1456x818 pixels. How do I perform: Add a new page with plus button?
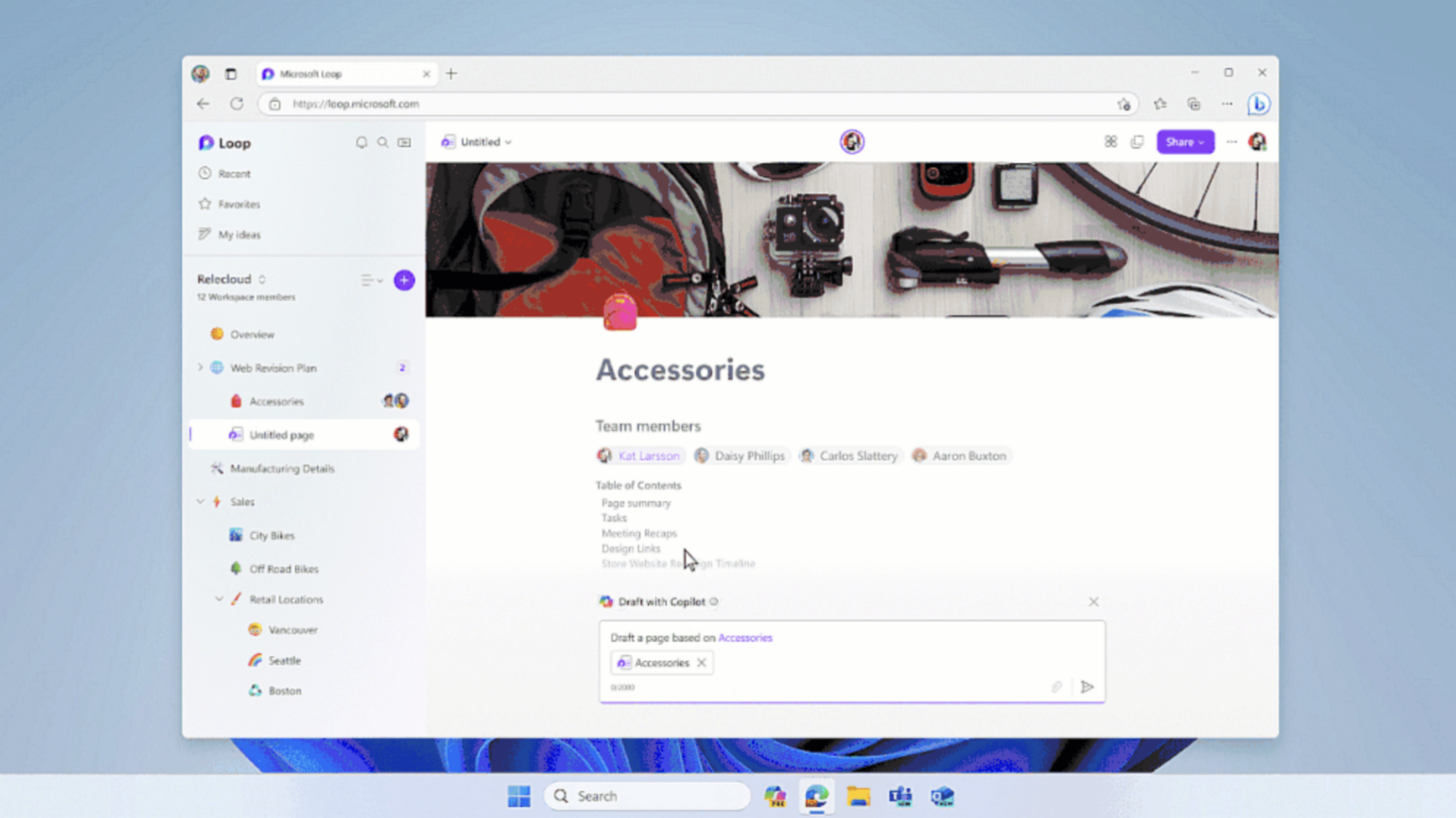point(404,280)
